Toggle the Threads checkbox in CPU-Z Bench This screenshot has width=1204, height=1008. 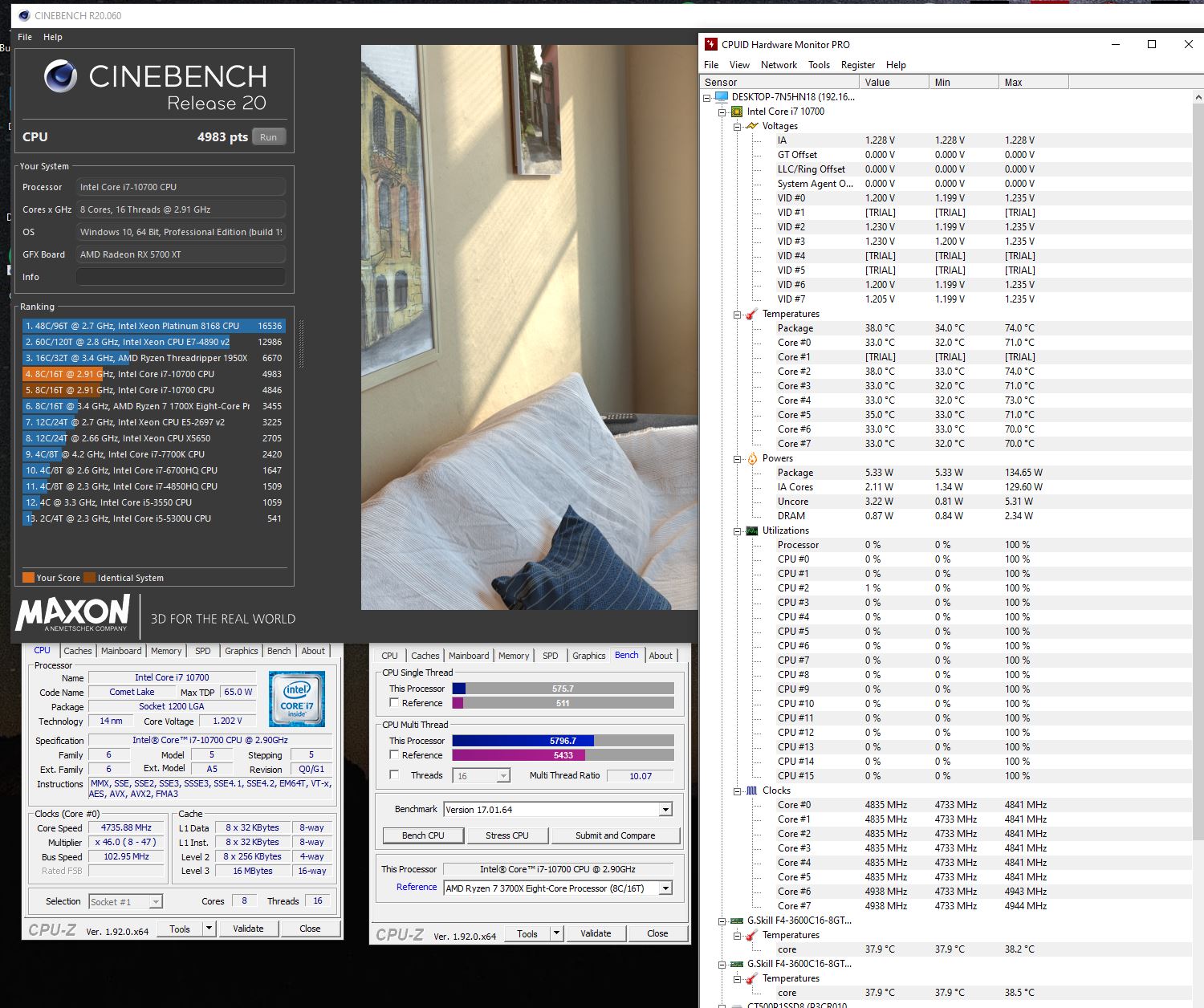click(x=394, y=775)
